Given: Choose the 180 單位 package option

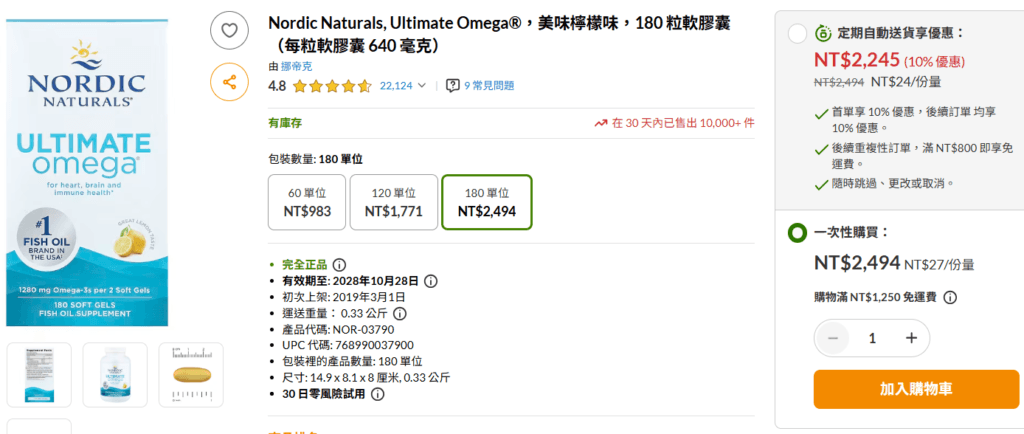Looking at the screenshot, I should pos(486,202).
